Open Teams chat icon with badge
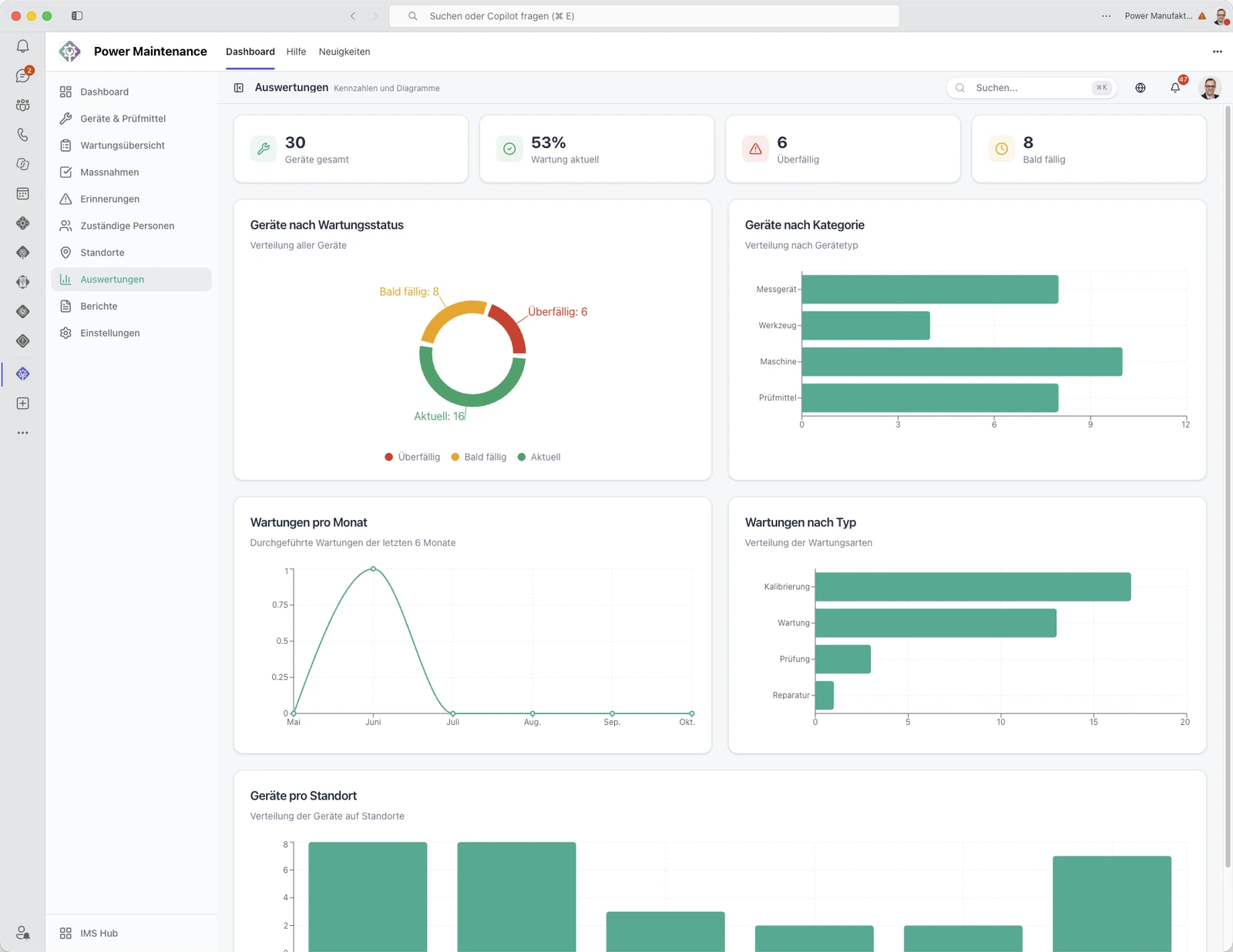The width and height of the screenshot is (1233, 952). pos(23,75)
